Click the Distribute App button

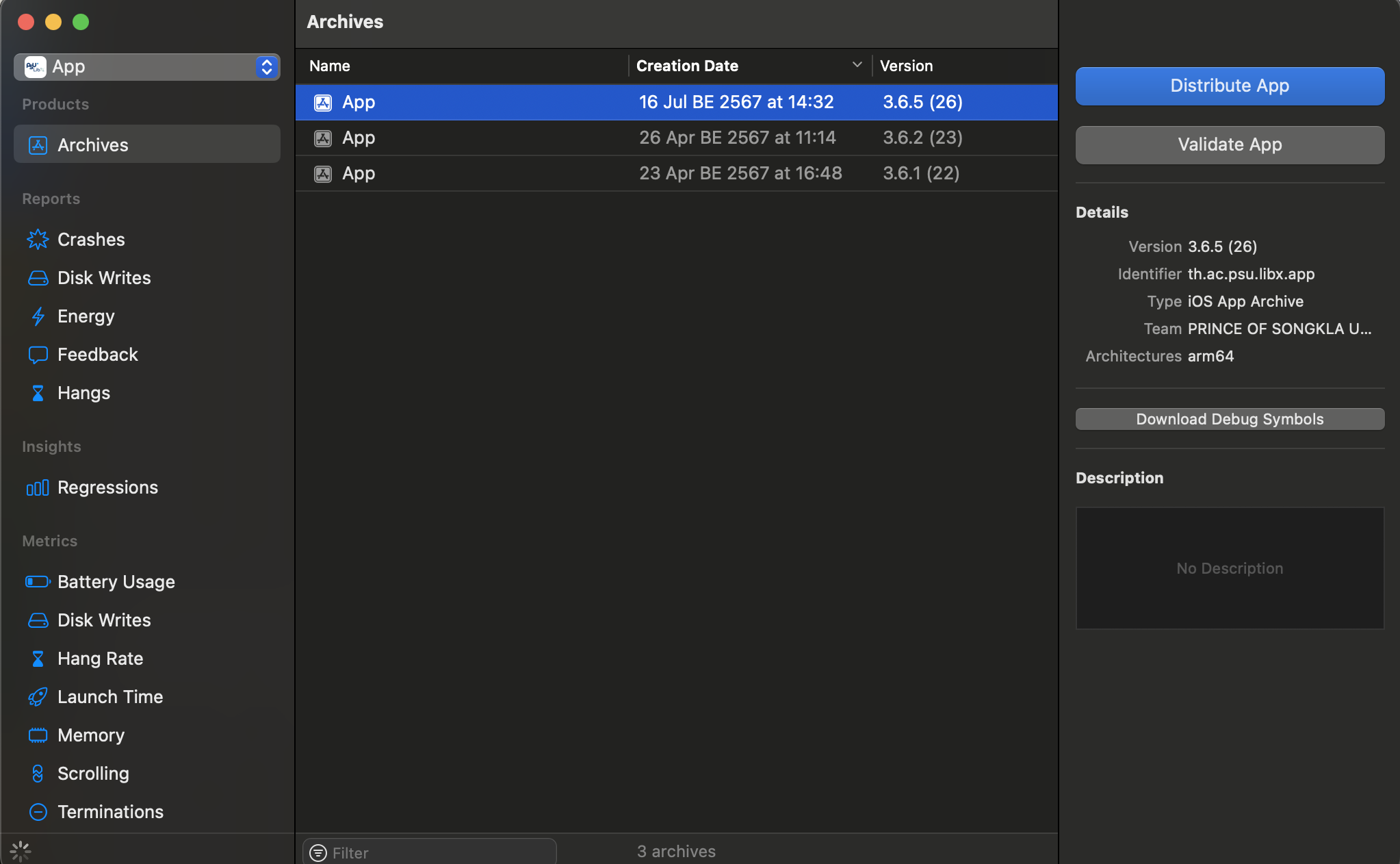pyautogui.click(x=1230, y=86)
